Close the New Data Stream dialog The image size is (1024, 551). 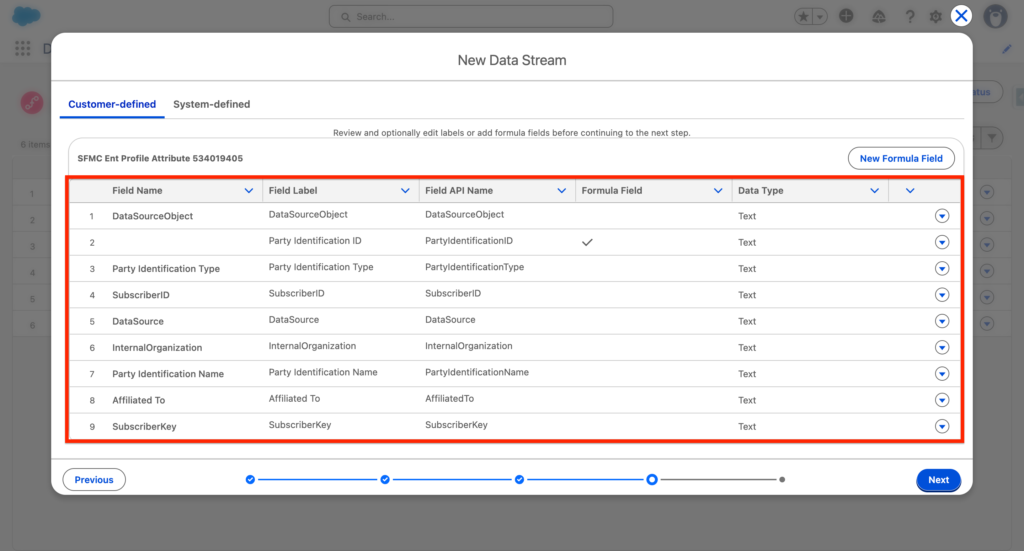(x=961, y=15)
